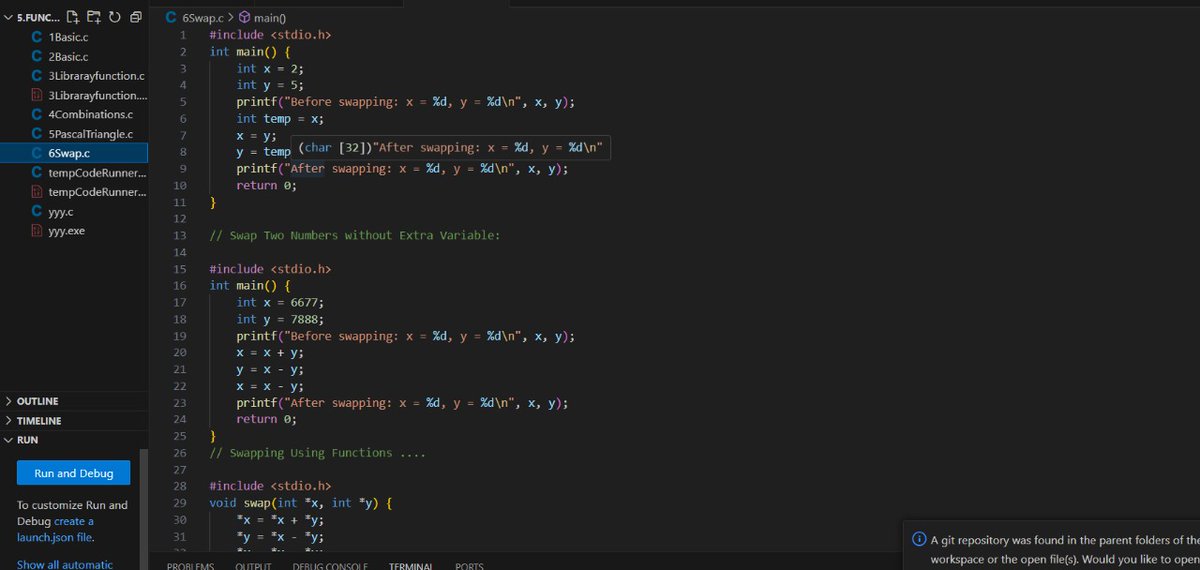This screenshot has height=570, width=1200.
Task: Click the C icon beside 1Basic.c
Action: point(37,37)
